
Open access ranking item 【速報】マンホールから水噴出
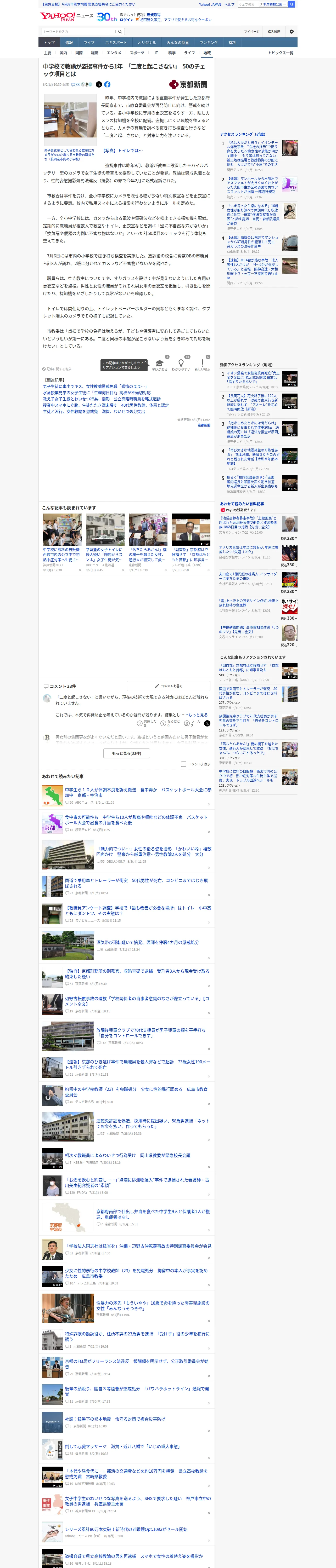pos(253,185)
